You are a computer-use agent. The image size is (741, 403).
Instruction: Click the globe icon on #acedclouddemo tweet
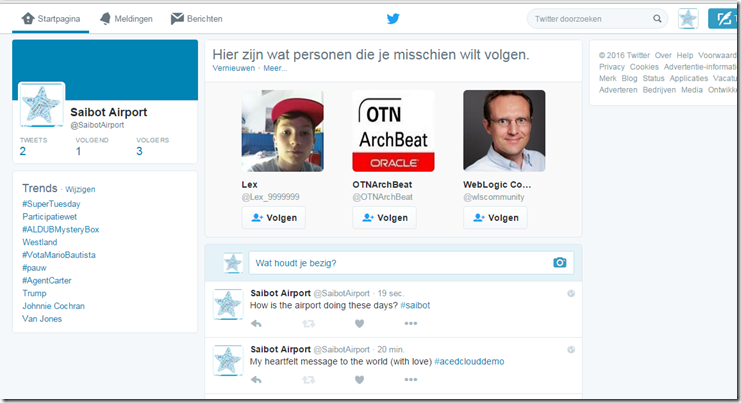[x=571, y=350]
